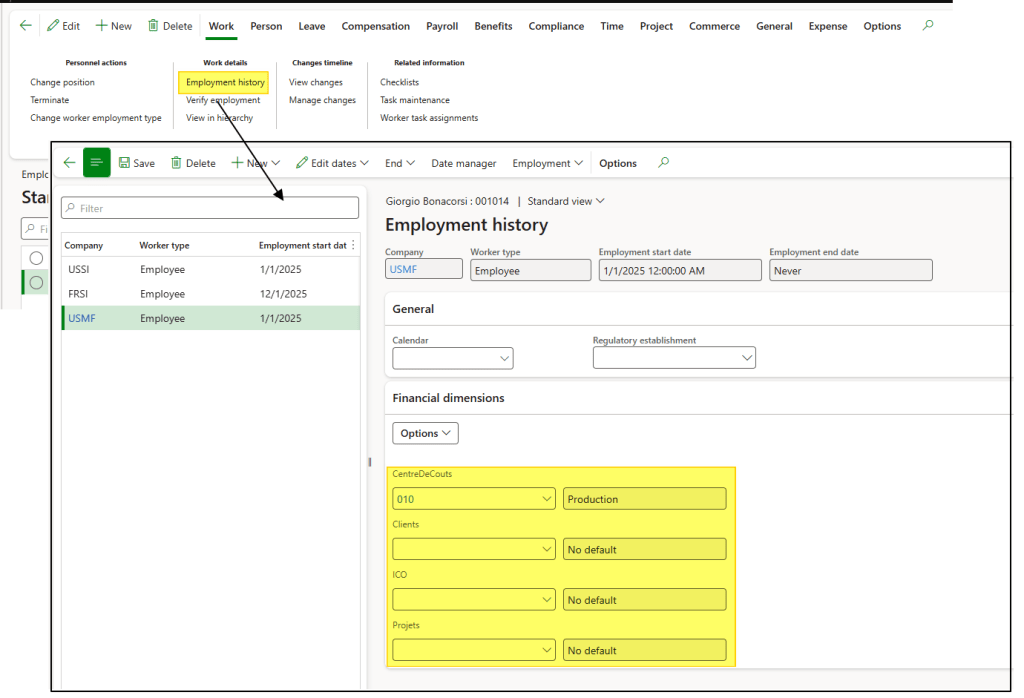Click the search icon in top ribbon
The width and height of the screenshot is (1024, 698).
[x=928, y=26]
